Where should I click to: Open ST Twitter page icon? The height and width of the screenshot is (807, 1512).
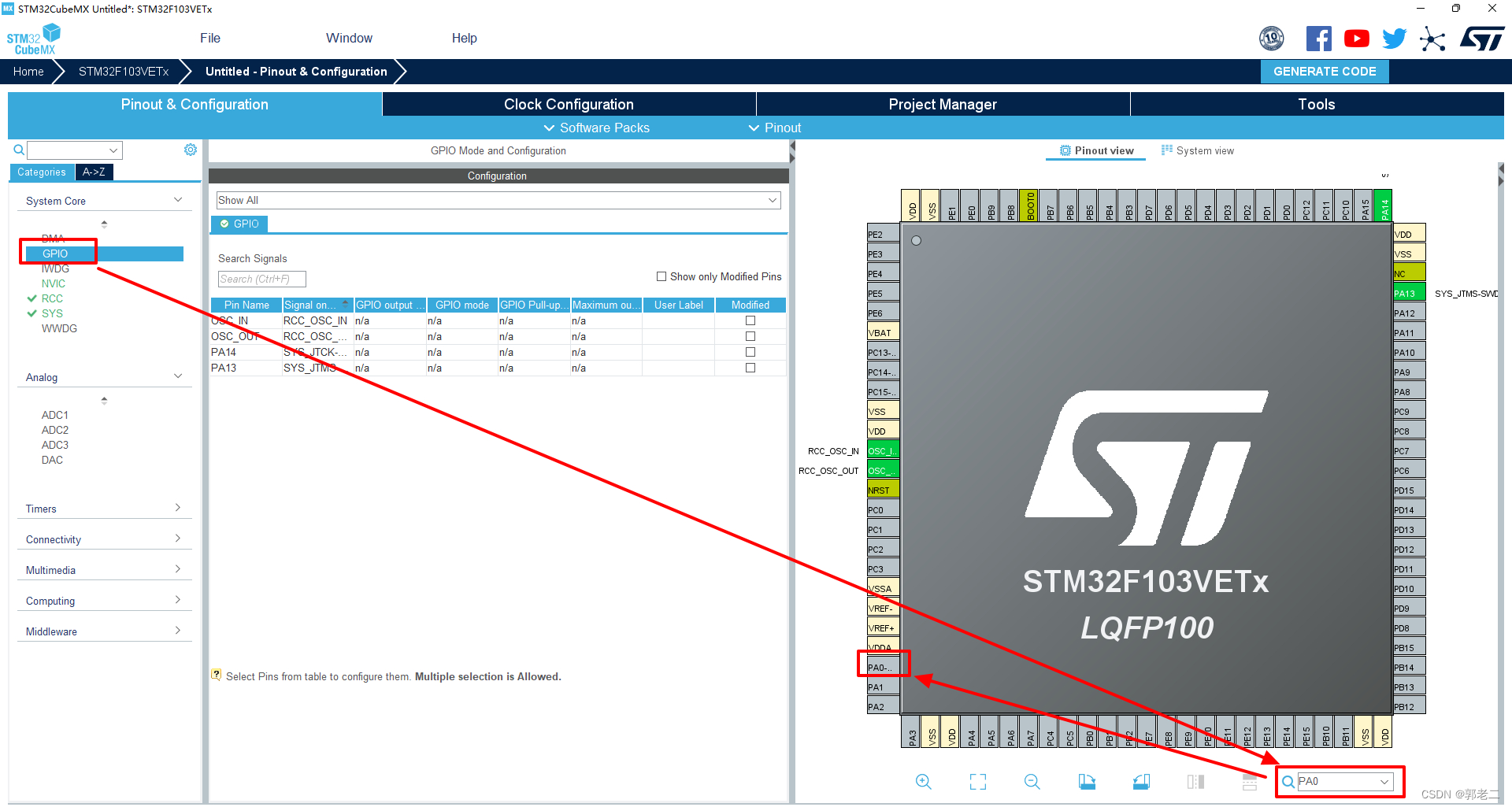coord(1395,39)
